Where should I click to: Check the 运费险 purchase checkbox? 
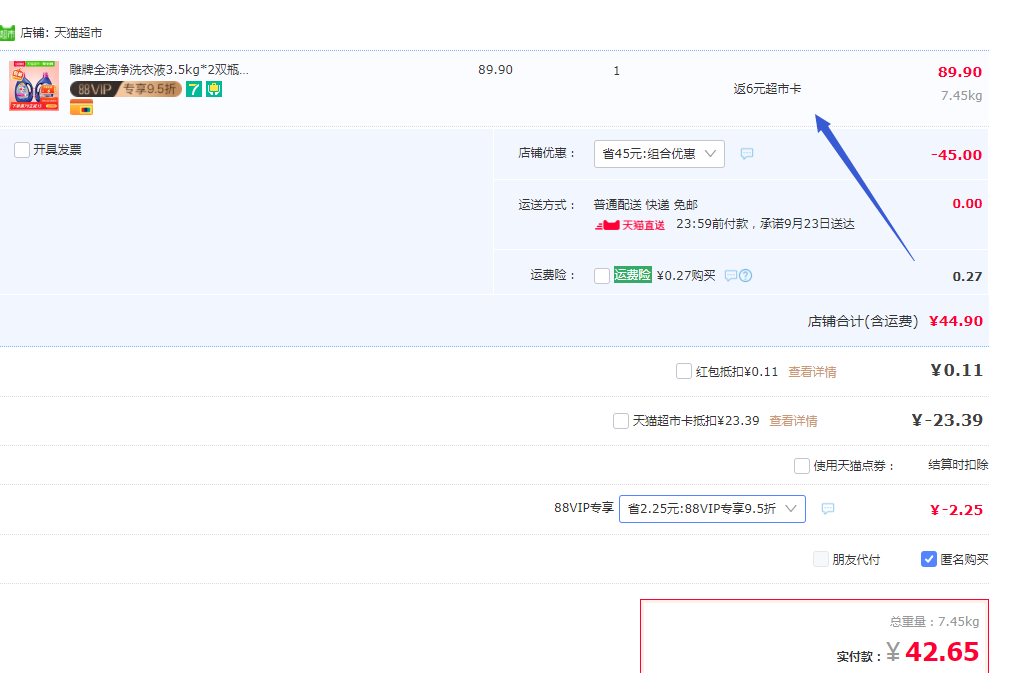tap(602, 276)
